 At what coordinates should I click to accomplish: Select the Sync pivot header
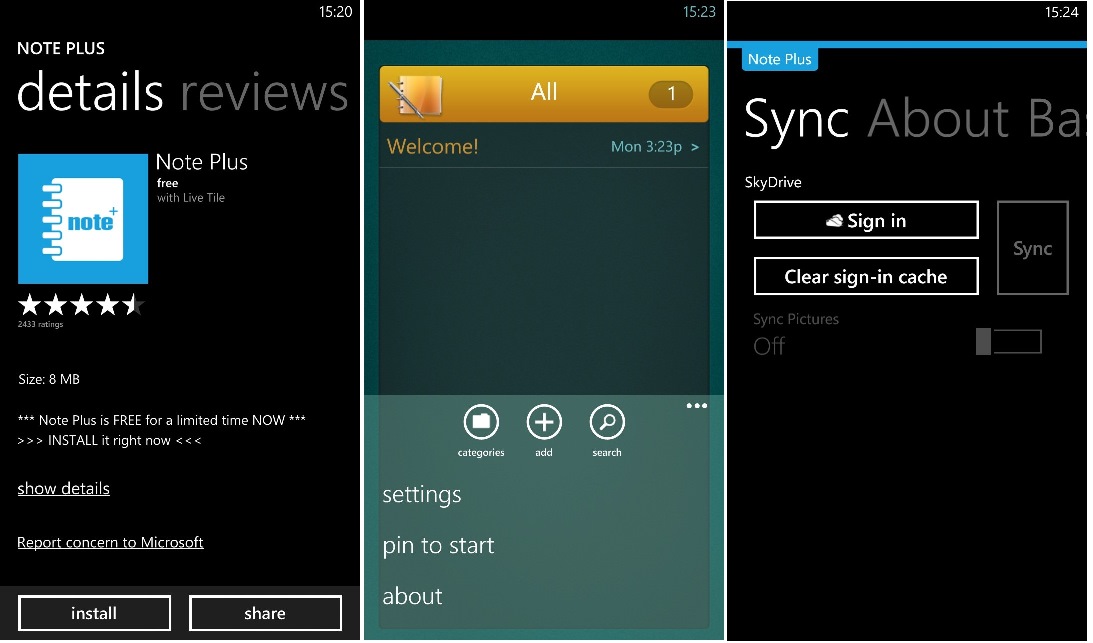[796, 120]
